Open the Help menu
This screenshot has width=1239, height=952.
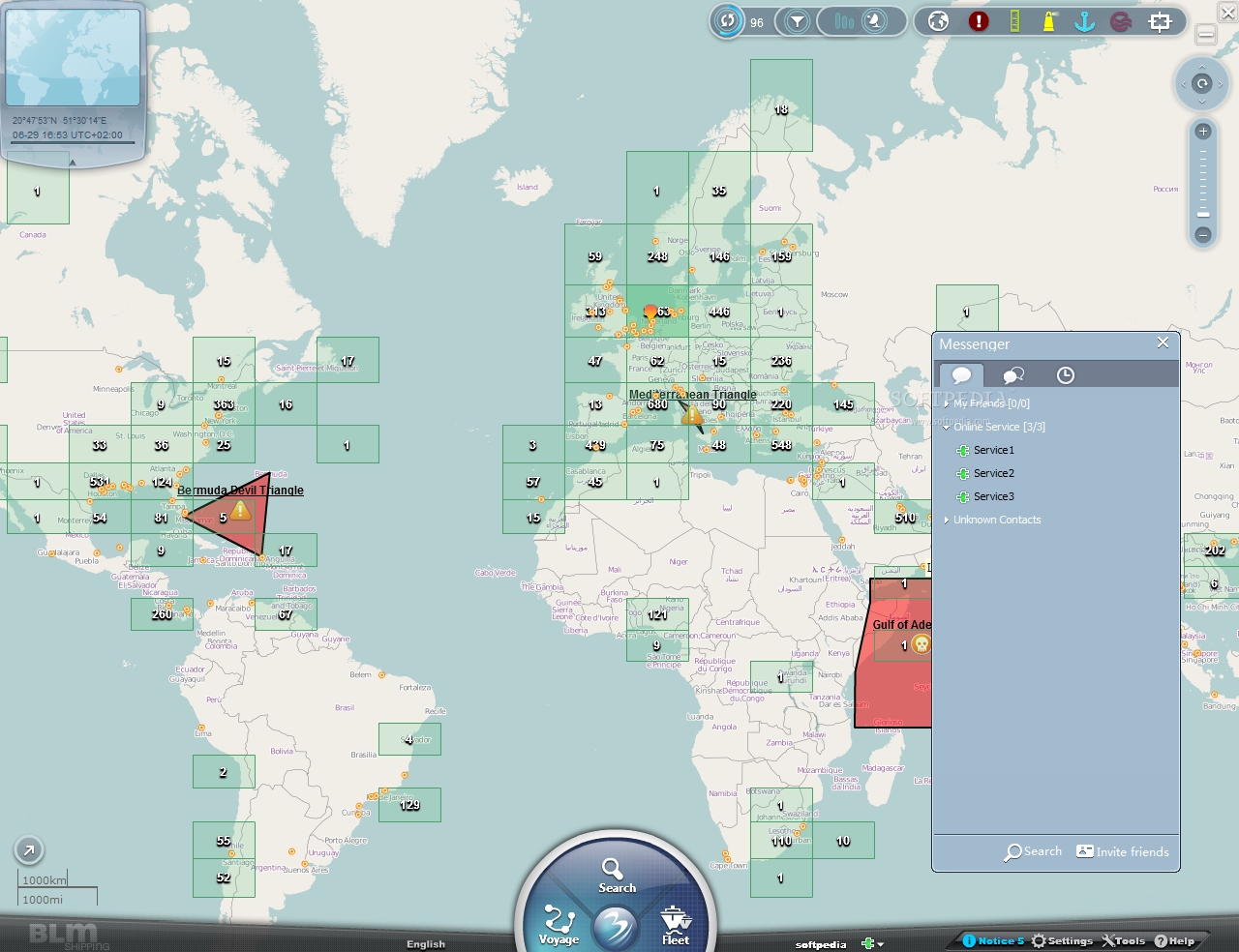(x=1174, y=940)
